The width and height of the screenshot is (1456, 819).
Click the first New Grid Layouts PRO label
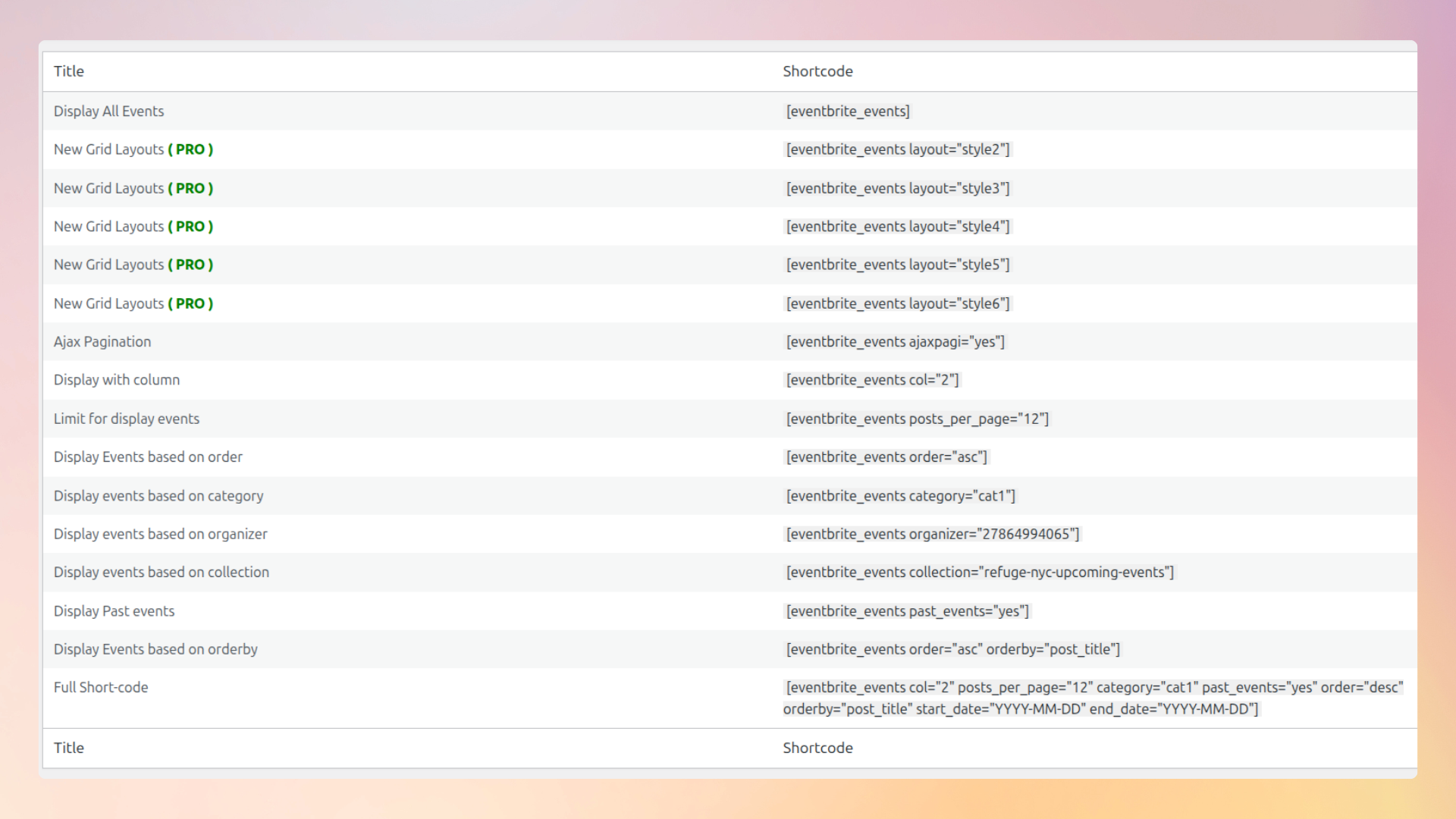(133, 149)
